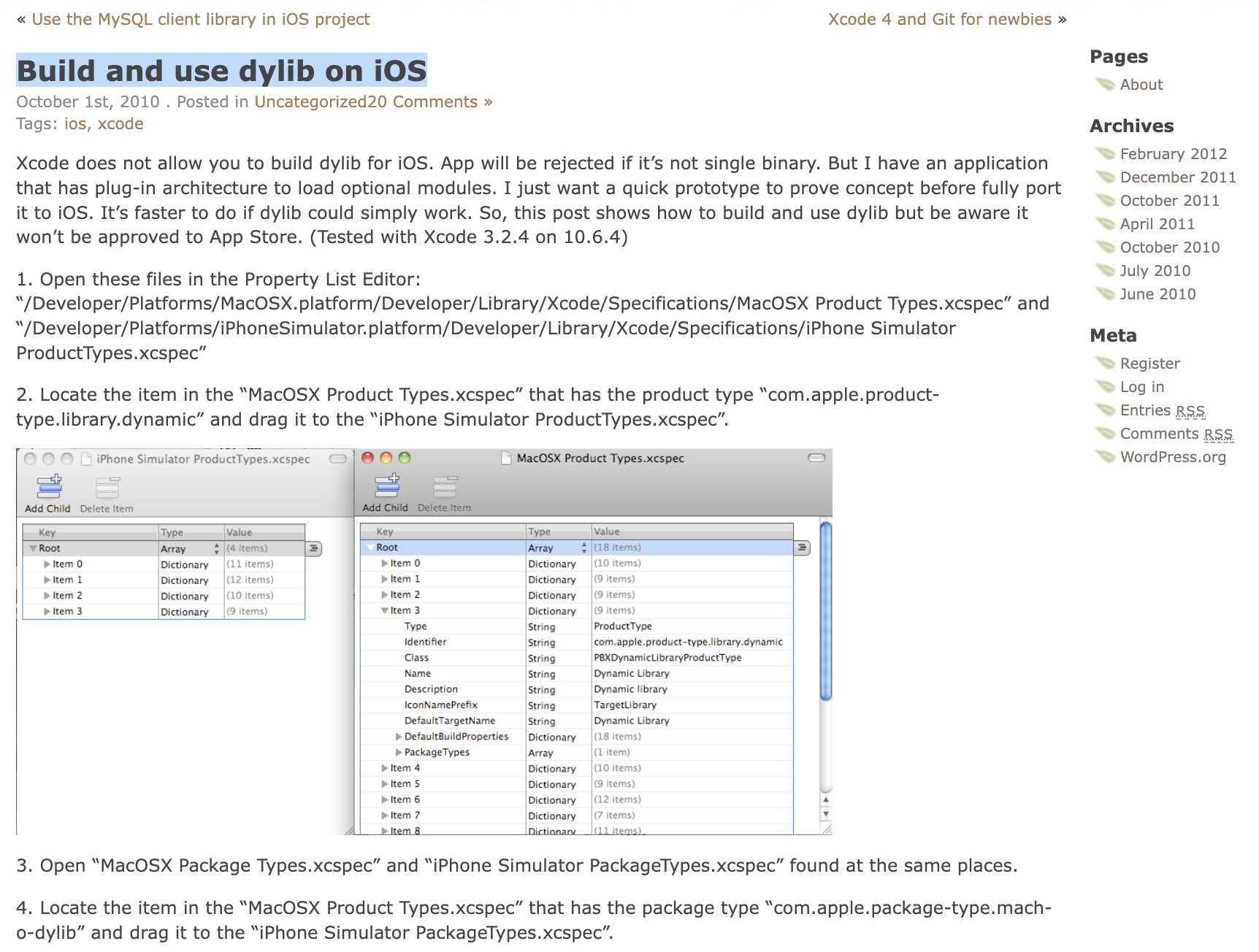Click Type column header in iPhone Simulator window
Image resolution: width=1259 pixels, height=952 pixels.
[x=191, y=532]
